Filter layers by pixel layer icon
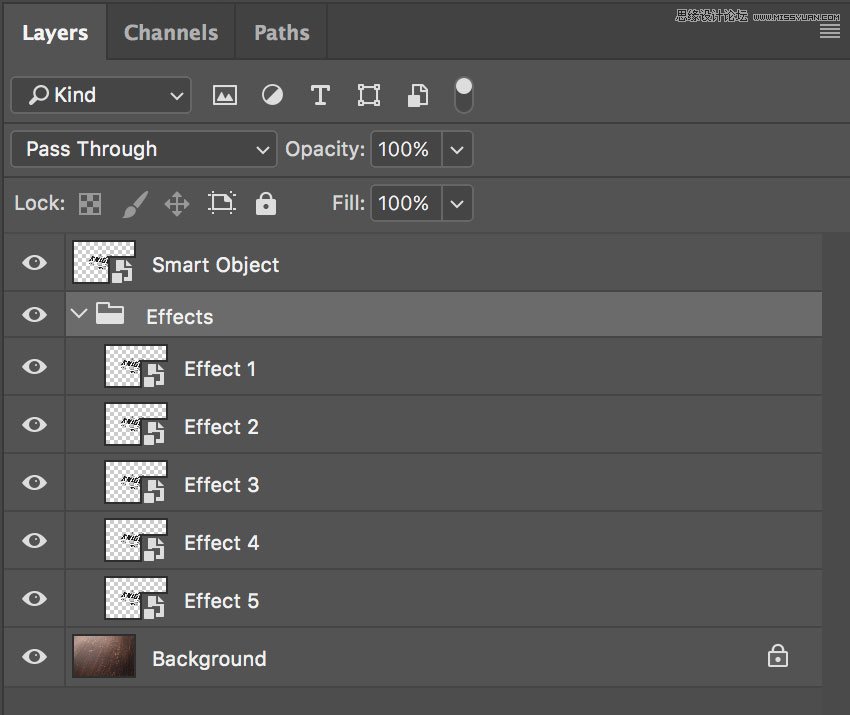Viewport: 850px width, 715px height. [225, 95]
